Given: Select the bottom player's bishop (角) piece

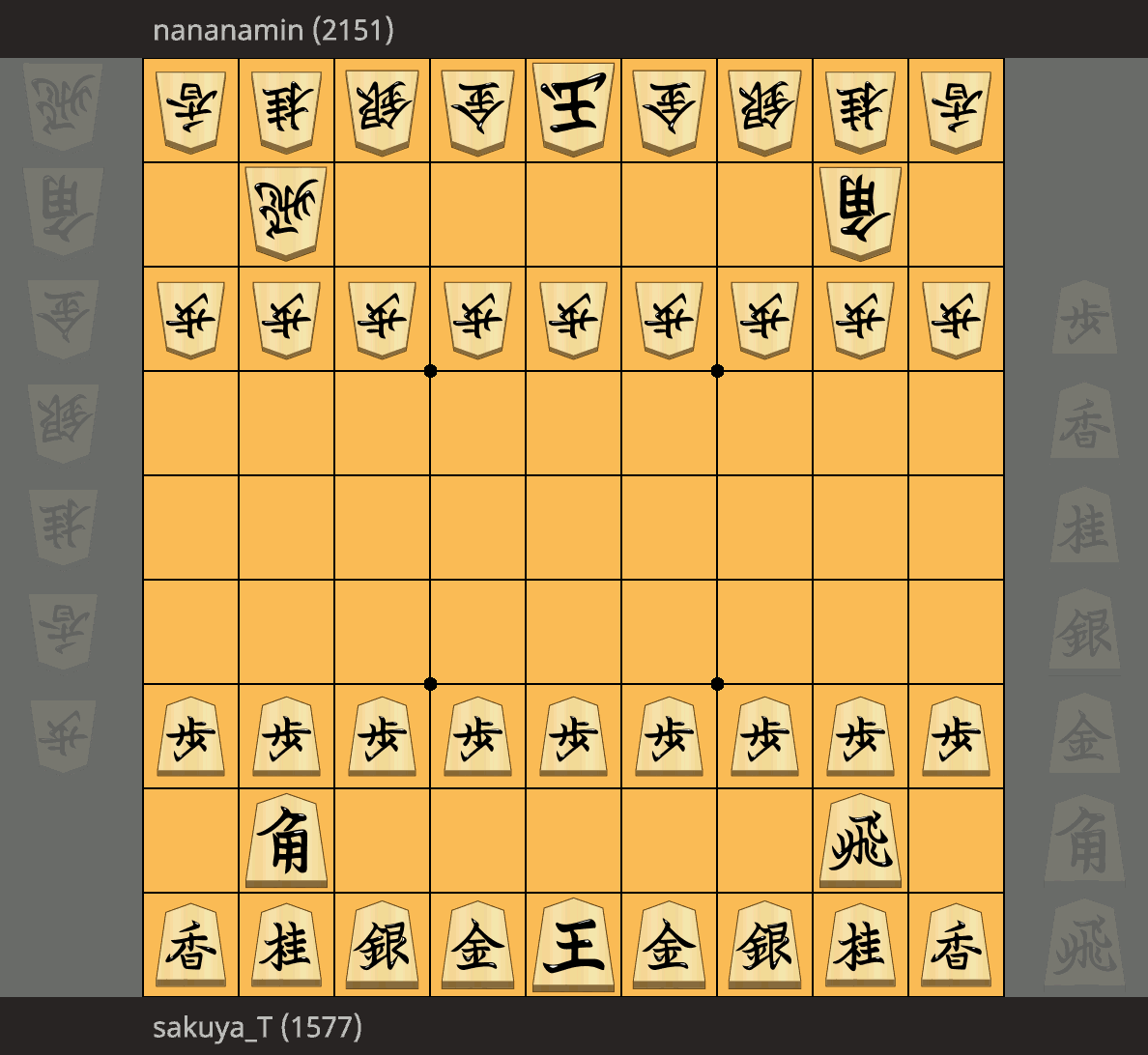Looking at the screenshot, I should tap(286, 841).
